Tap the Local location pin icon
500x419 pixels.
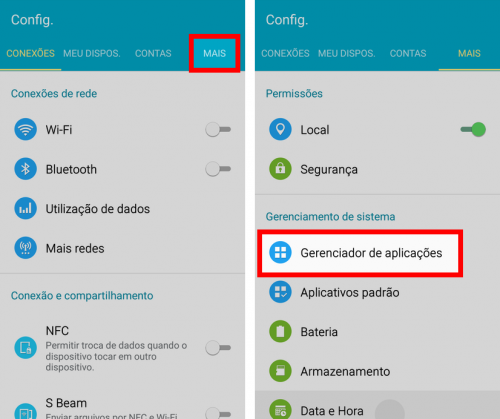[x=280, y=129]
